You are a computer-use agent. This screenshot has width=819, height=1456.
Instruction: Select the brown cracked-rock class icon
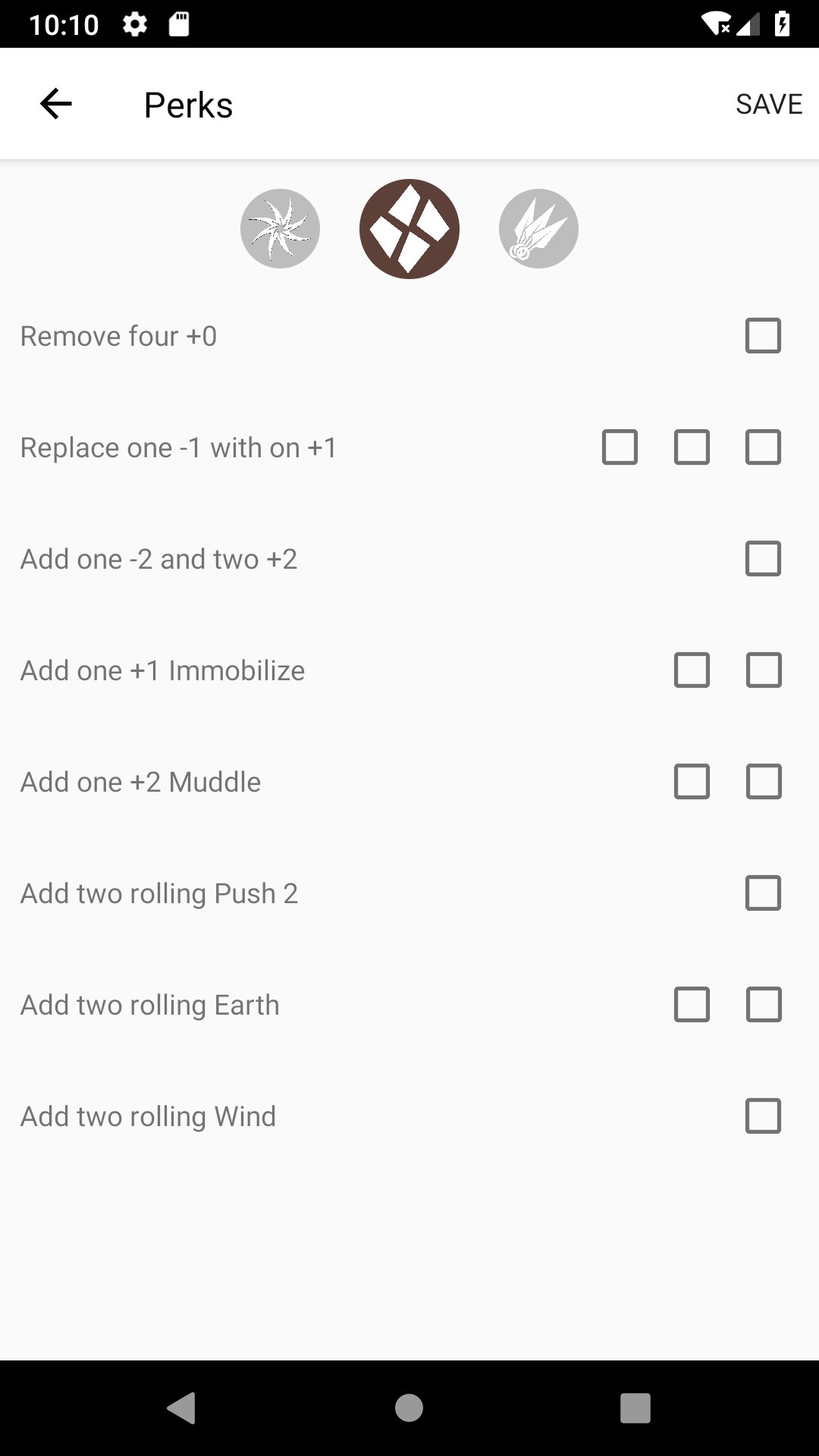(x=409, y=228)
